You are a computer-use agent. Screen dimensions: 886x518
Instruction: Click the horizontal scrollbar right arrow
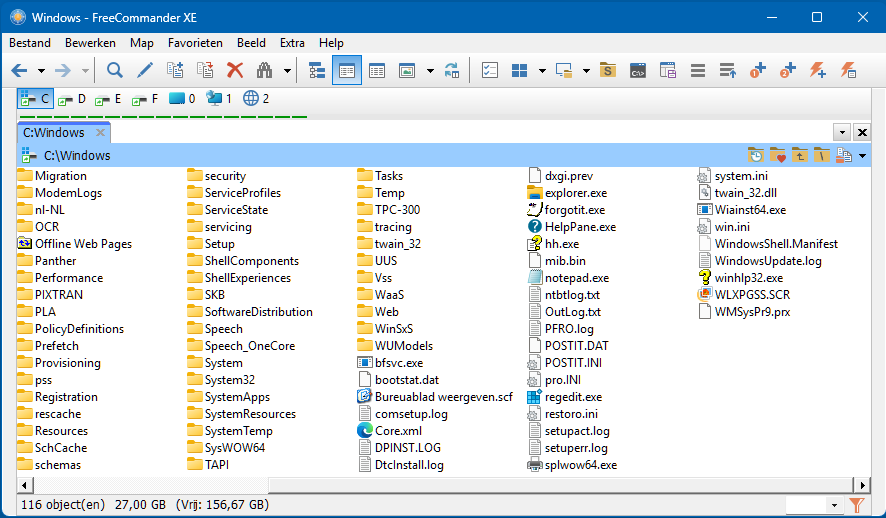tap(862, 485)
